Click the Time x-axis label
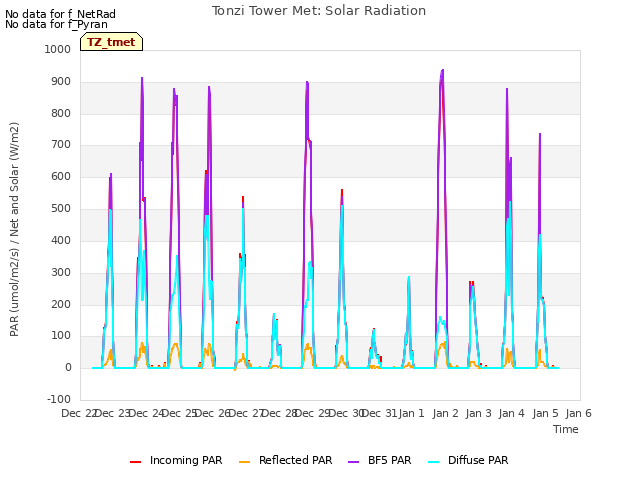The height and width of the screenshot is (480, 640). tap(566, 429)
